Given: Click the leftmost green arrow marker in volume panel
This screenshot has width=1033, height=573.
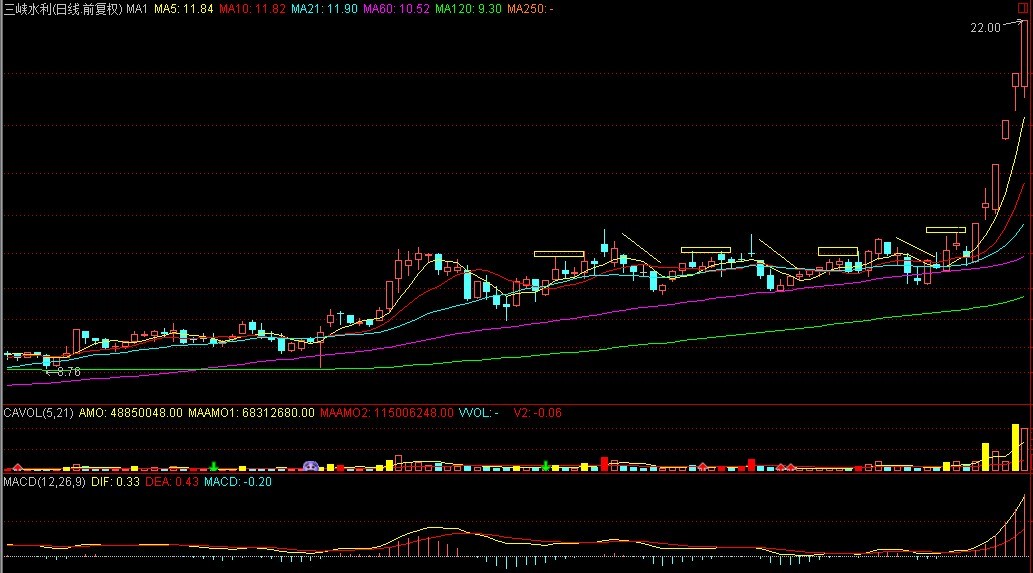Looking at the screenshot, I should [213, 466].
